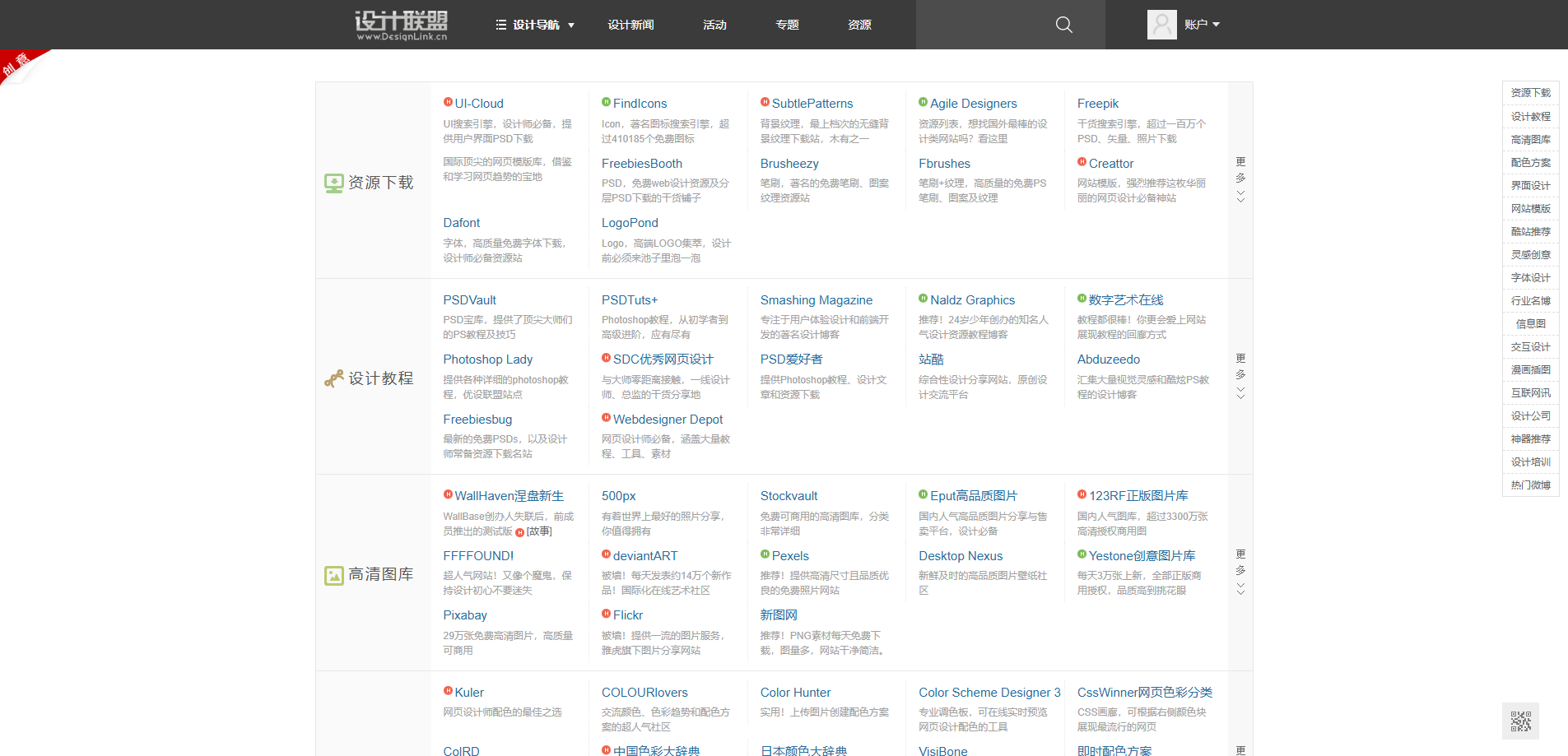Open the Pixabay link
1568x756 pixels.
465,615
